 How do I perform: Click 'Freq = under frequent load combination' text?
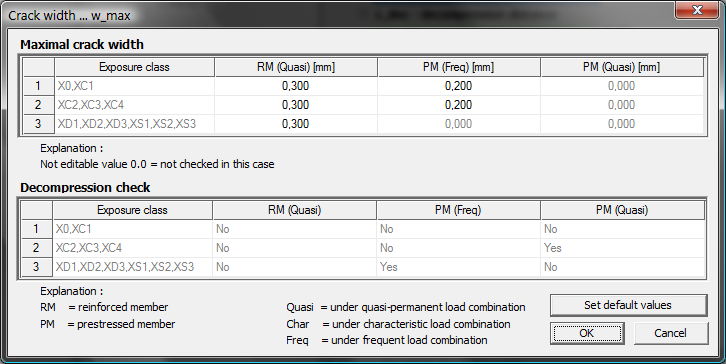(387, 340)
